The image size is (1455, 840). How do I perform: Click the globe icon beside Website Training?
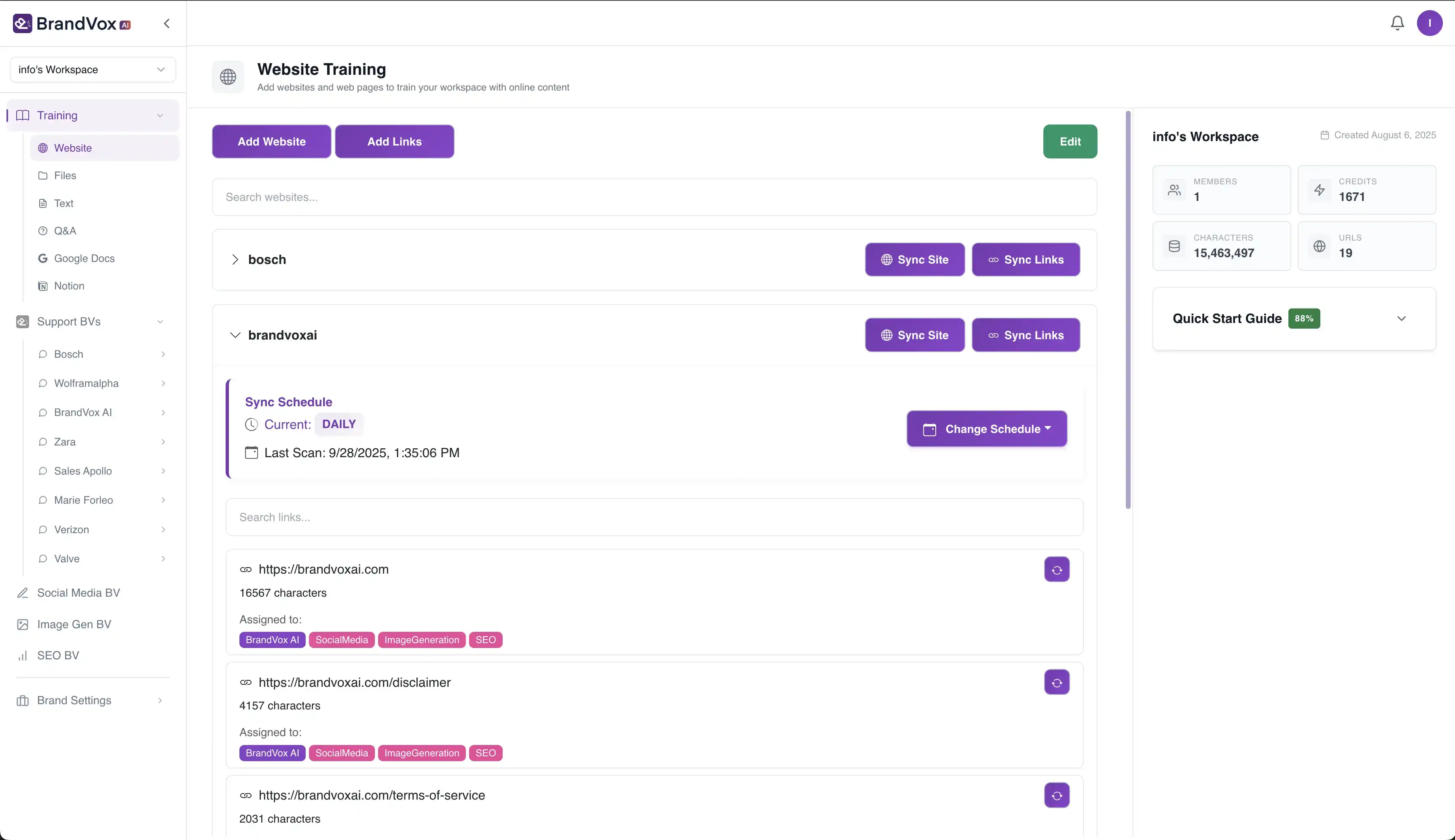tap(228, 77)
